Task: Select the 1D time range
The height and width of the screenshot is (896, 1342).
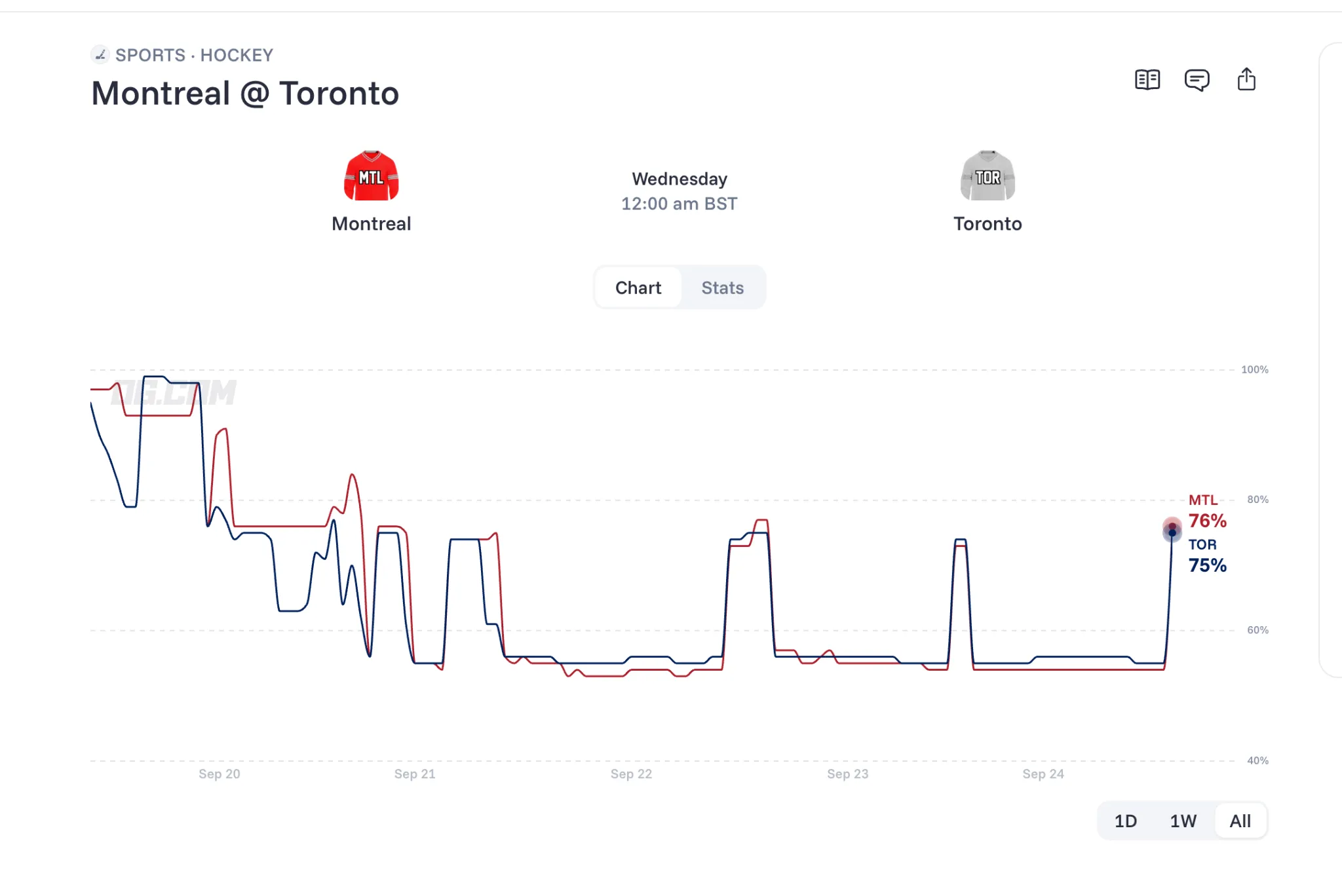Action: pyautogui.click(x=1126, y=821)
